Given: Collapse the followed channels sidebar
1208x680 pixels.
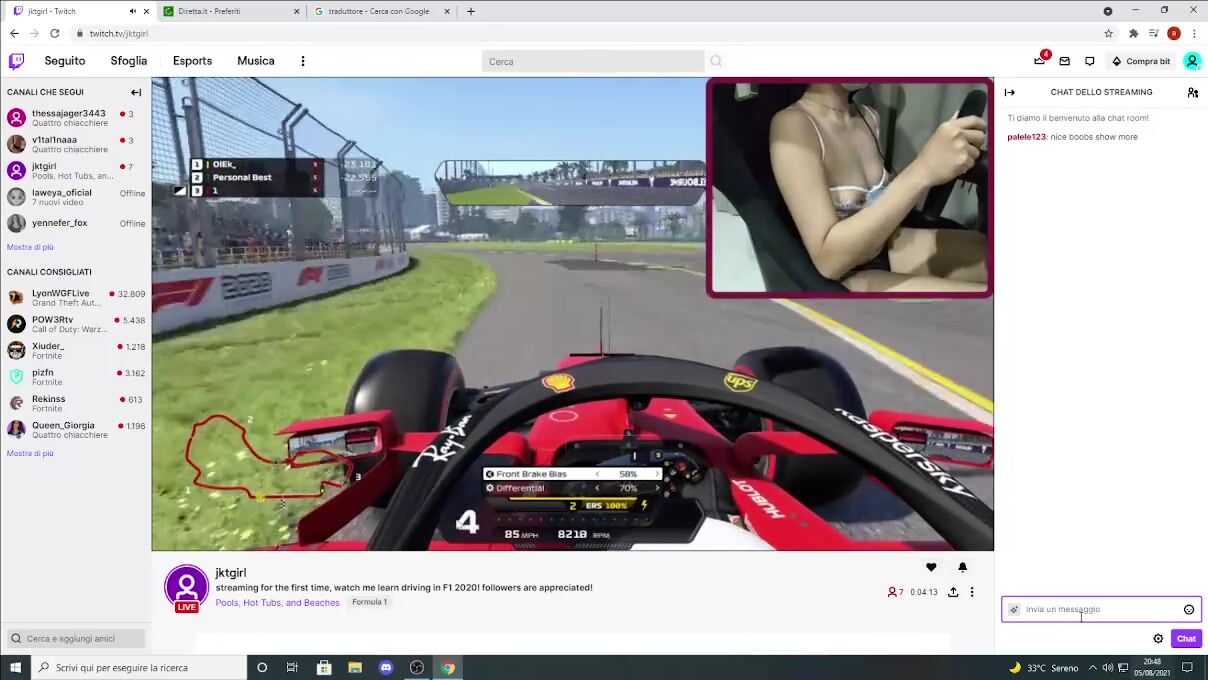Looking at the screenshot, I should [136, 92].
